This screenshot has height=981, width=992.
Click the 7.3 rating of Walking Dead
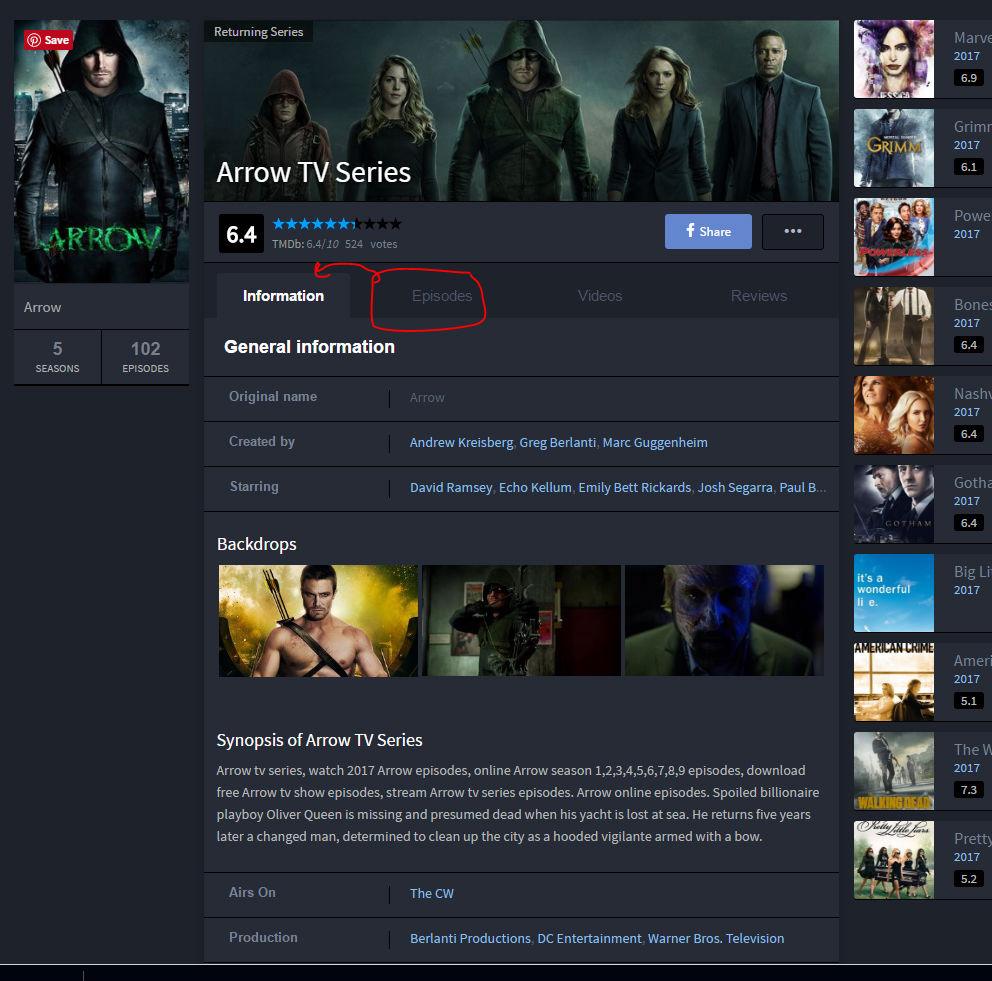click(969, 790)
